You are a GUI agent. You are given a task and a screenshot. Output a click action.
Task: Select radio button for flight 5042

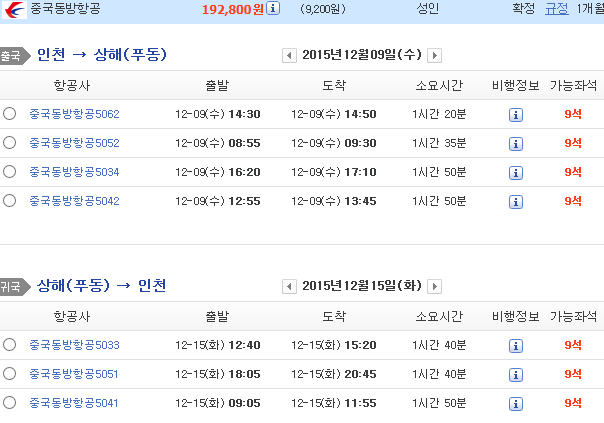pos(9,200)
